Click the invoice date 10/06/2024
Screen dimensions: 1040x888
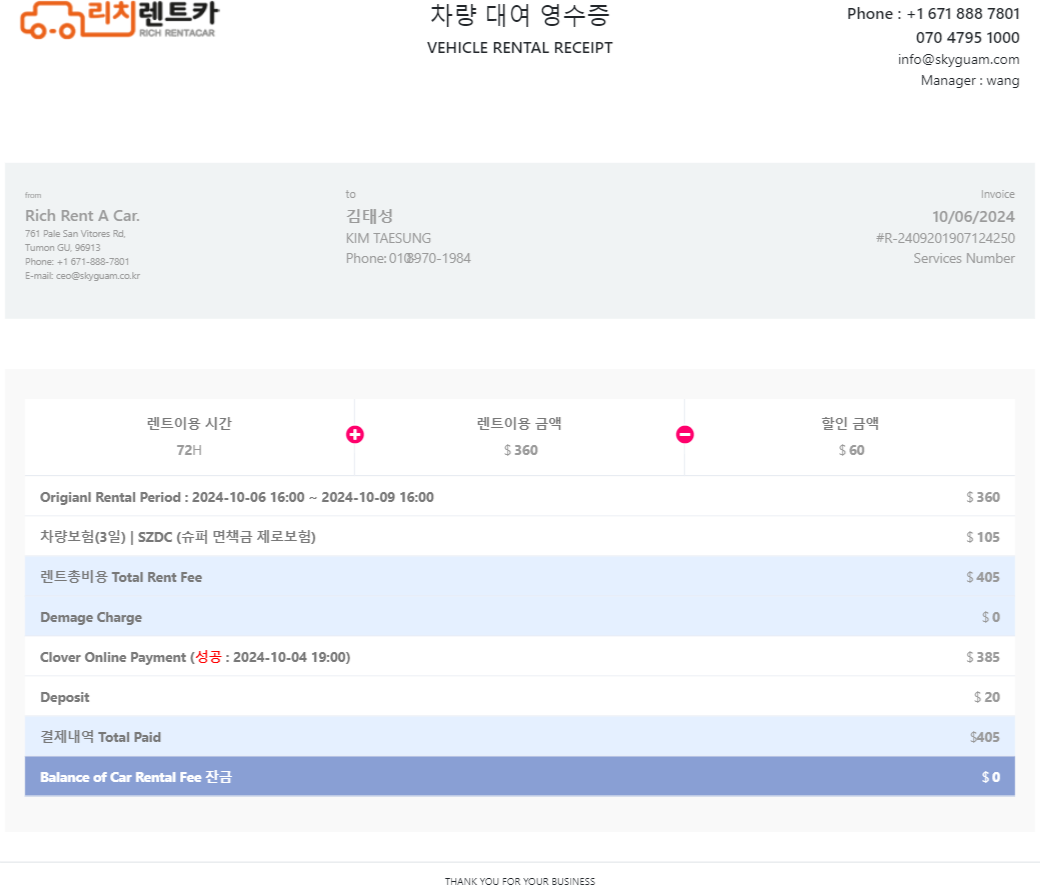[973, 216]
